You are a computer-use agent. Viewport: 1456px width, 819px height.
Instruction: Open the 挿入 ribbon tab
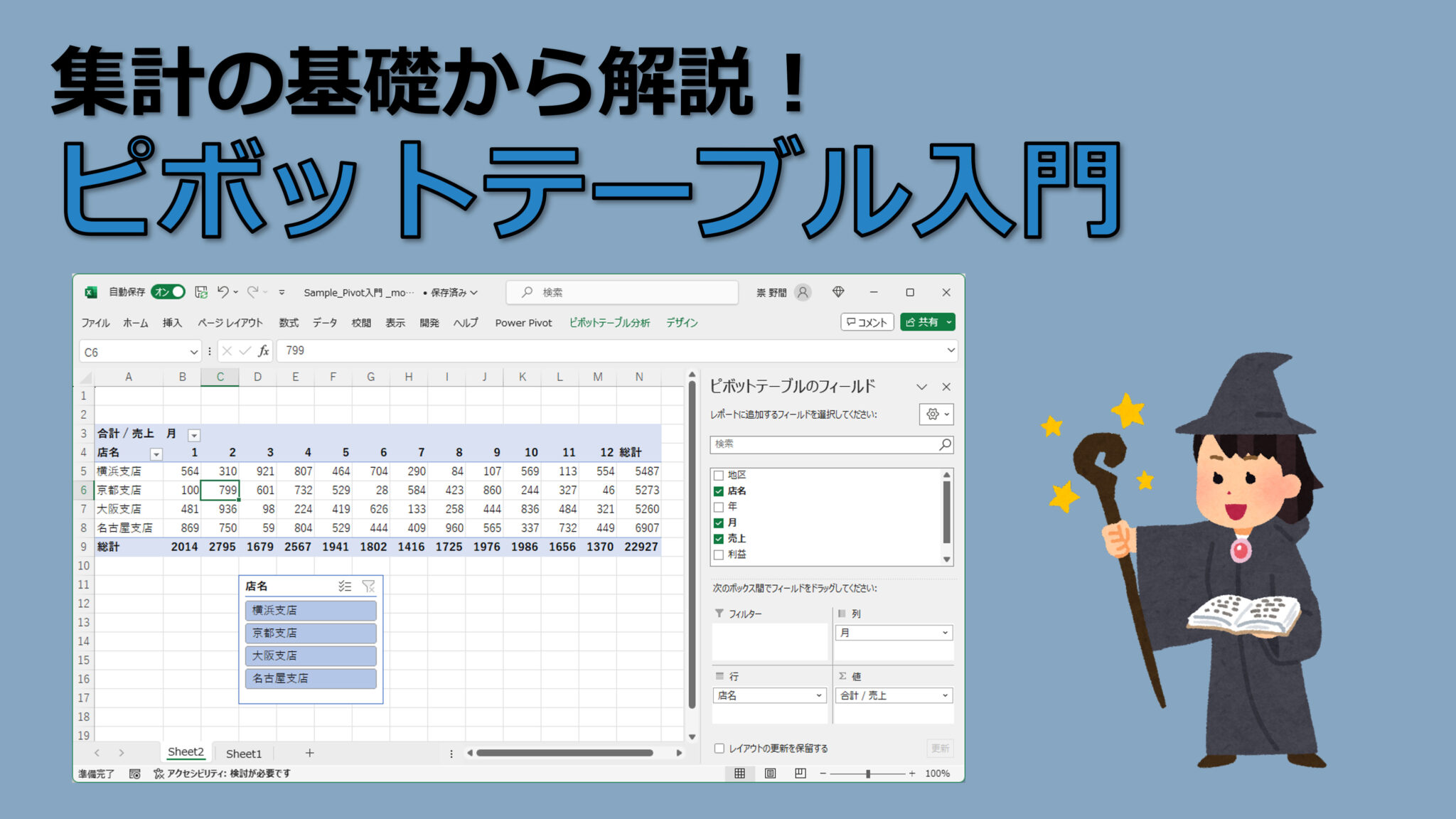click(x=172, y=323)
